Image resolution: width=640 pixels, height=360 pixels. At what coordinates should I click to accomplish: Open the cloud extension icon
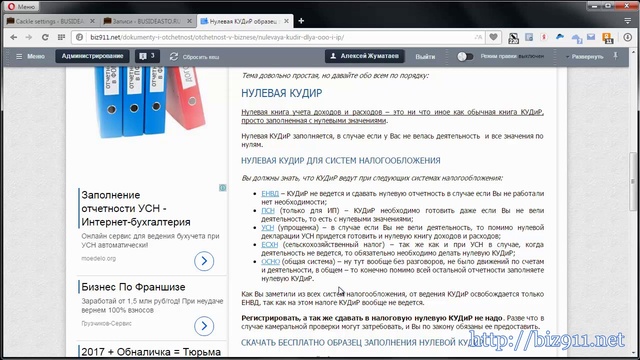[576, 38]
